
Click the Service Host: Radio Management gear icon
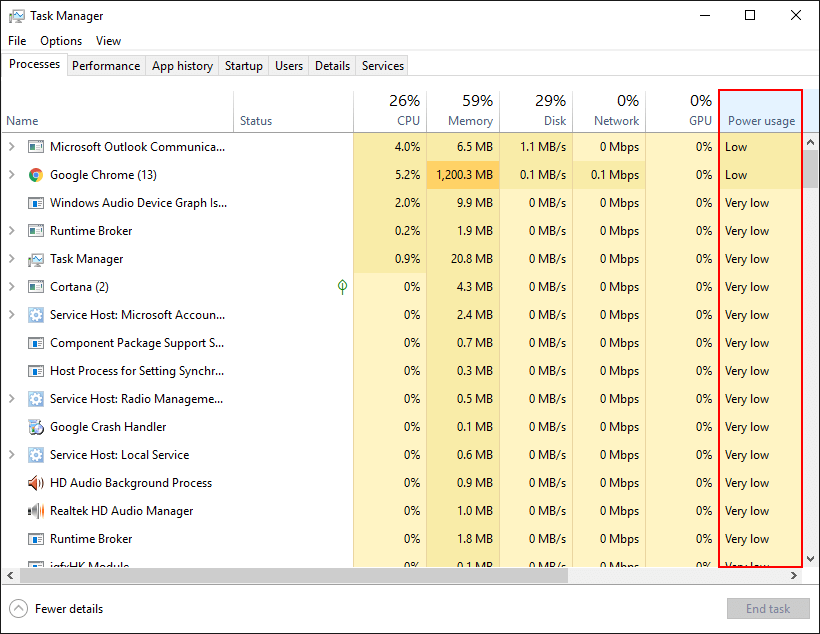36,399
